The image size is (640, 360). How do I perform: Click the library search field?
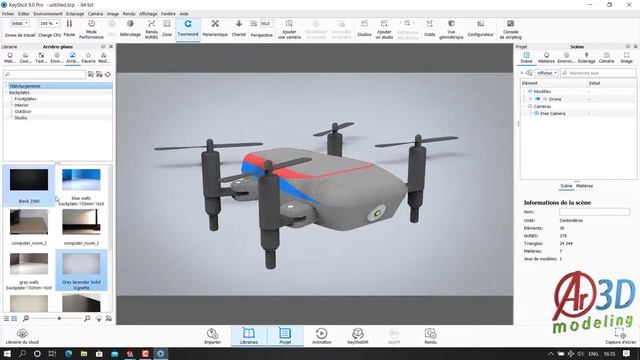pyautogui.click(x=44, y=74)
